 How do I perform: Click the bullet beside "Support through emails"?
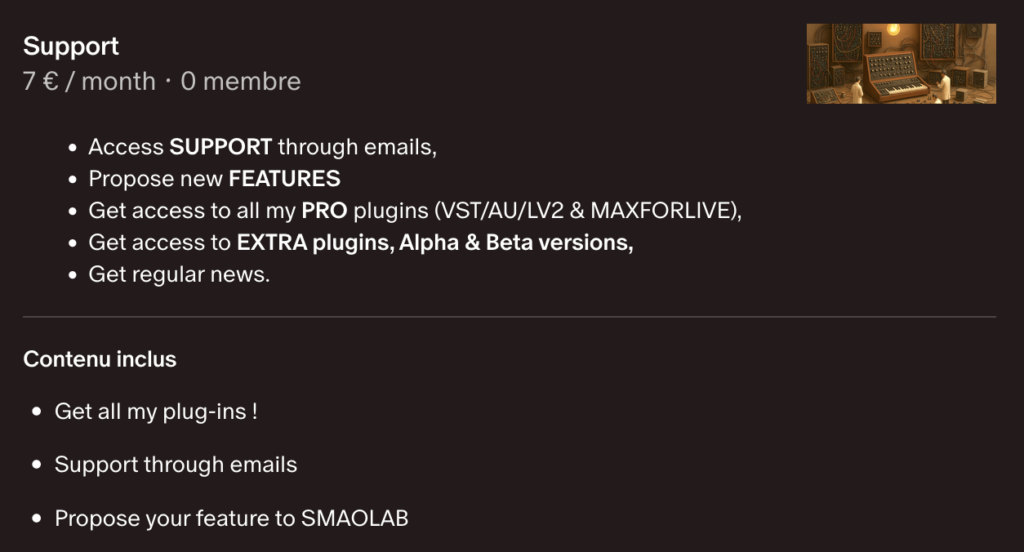pyautogui.click(x=37, y=465)
